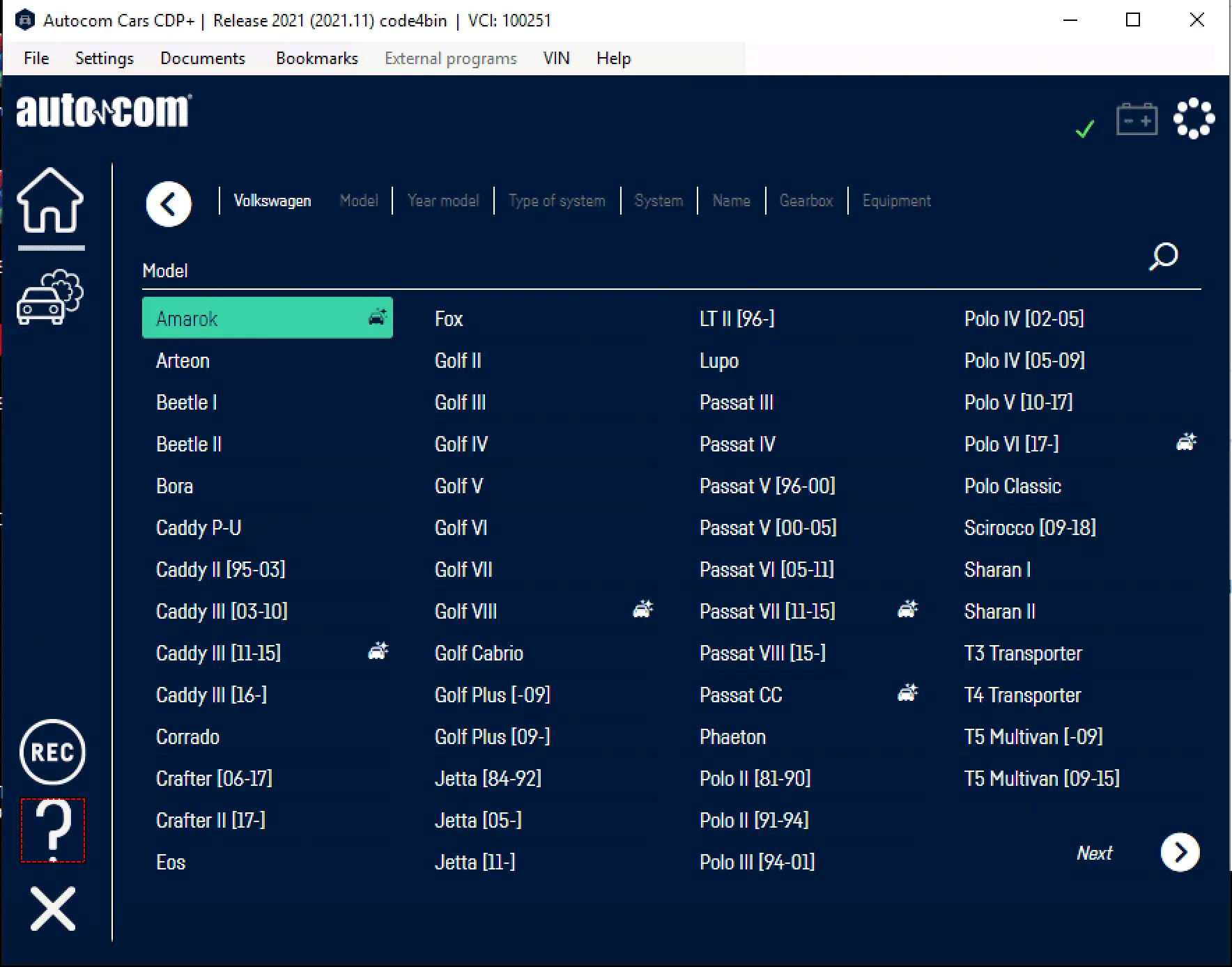Choose Crafter II [17-]
Screen dimensions: 1232x967
[x=210, y=821]
